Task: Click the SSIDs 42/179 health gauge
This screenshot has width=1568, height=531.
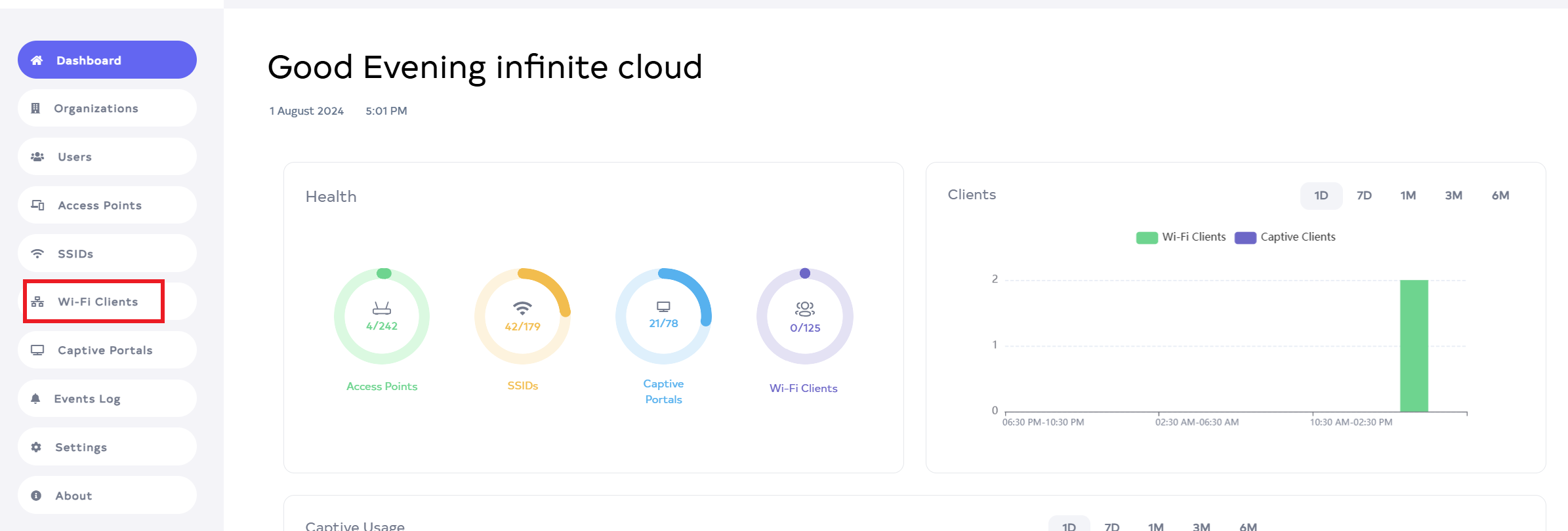Action: [x=522, y=316]
